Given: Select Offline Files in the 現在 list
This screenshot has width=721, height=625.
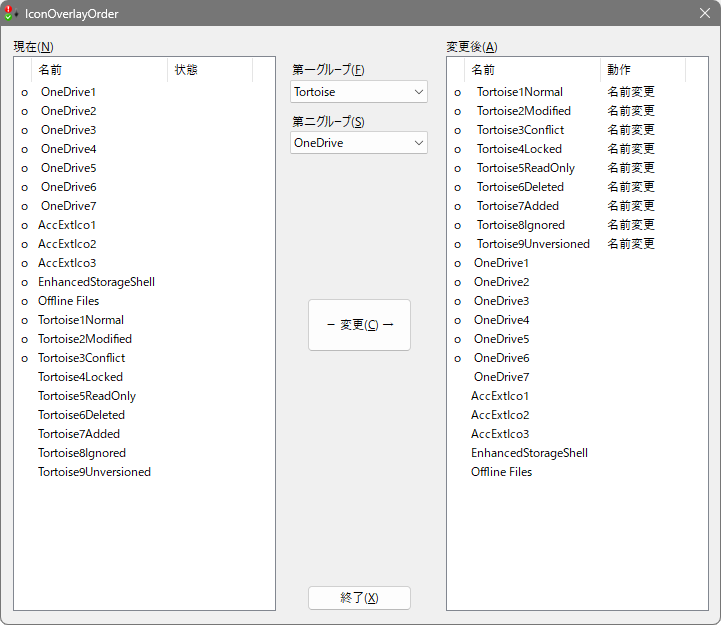Looking at the screenshot, I should tap(68, 301).
